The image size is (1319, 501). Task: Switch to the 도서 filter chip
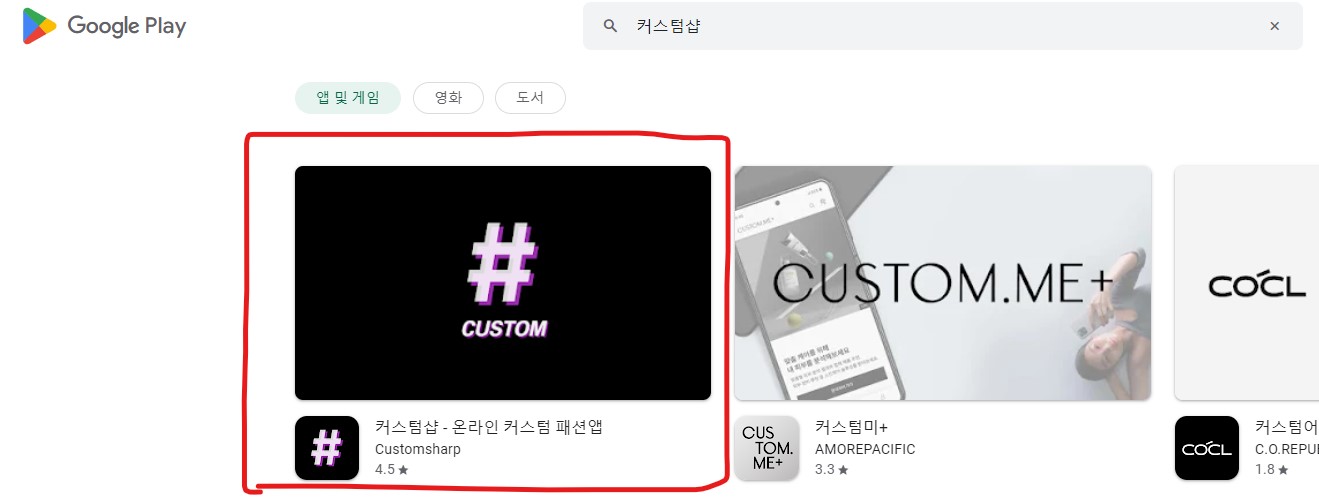pos(530,98)
